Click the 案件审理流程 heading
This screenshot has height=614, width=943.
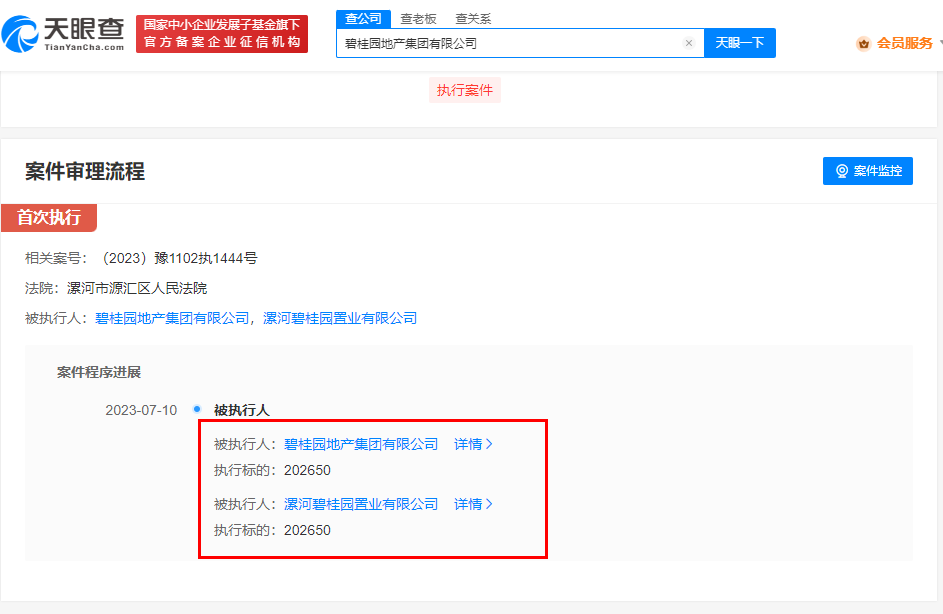(85, 172)
